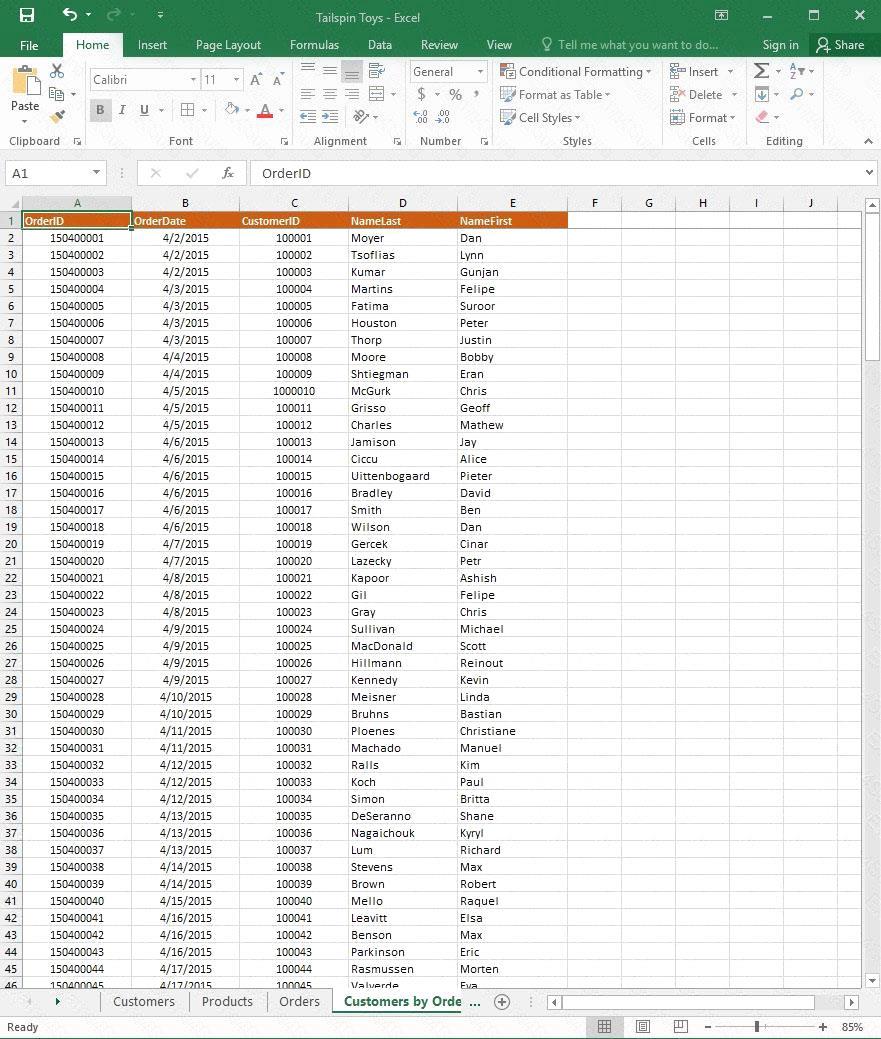Toggle Italic formatting
Image resolution: width=881 pixels, height=1039 pixels.
122,110
